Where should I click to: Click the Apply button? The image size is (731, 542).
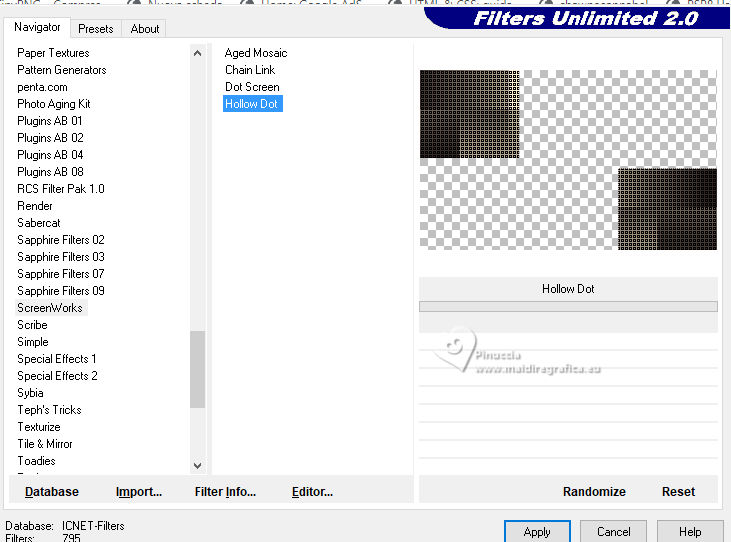[537, 532]
